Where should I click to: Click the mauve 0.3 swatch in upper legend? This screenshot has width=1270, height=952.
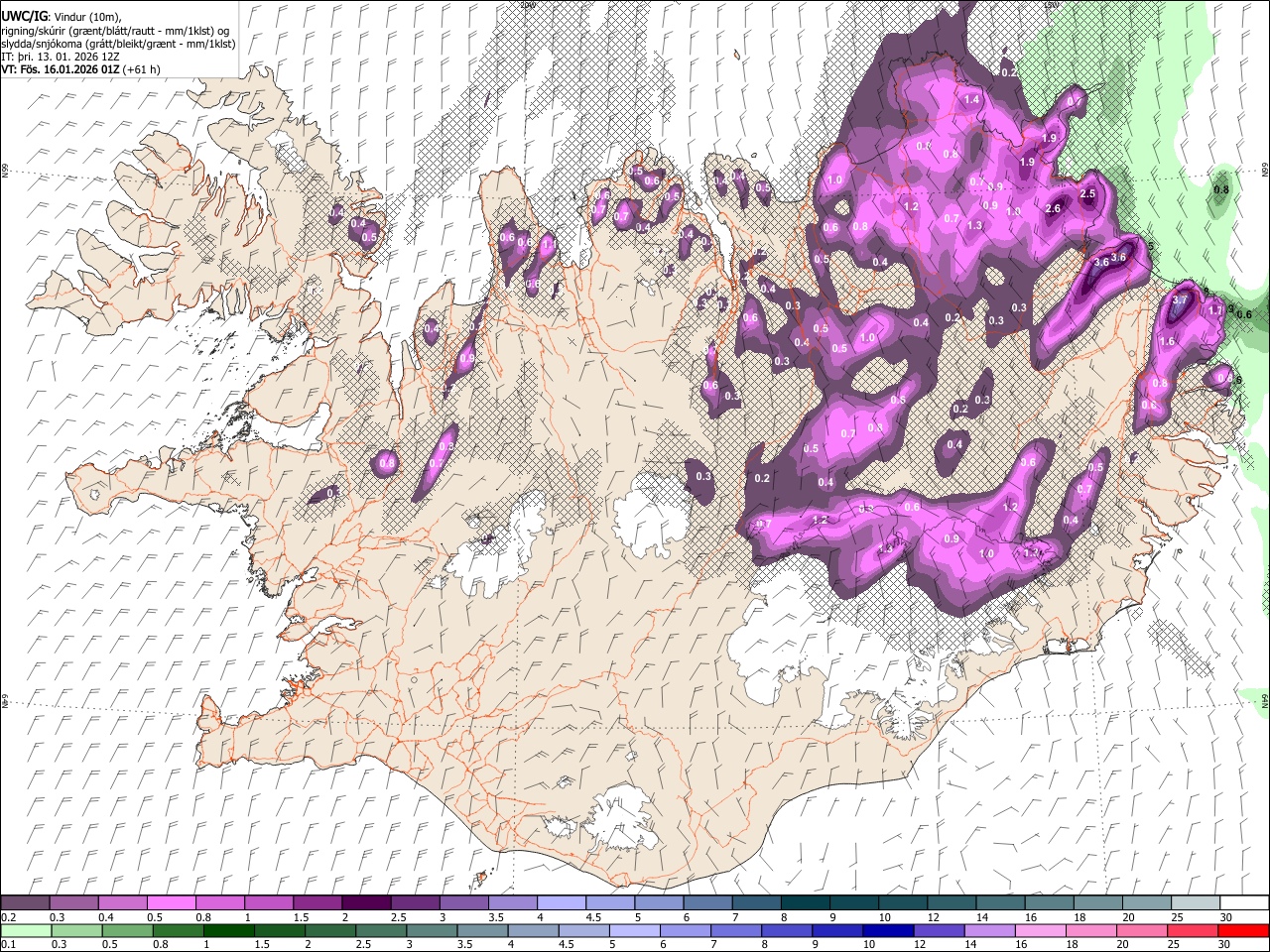[x=73, y=902]
